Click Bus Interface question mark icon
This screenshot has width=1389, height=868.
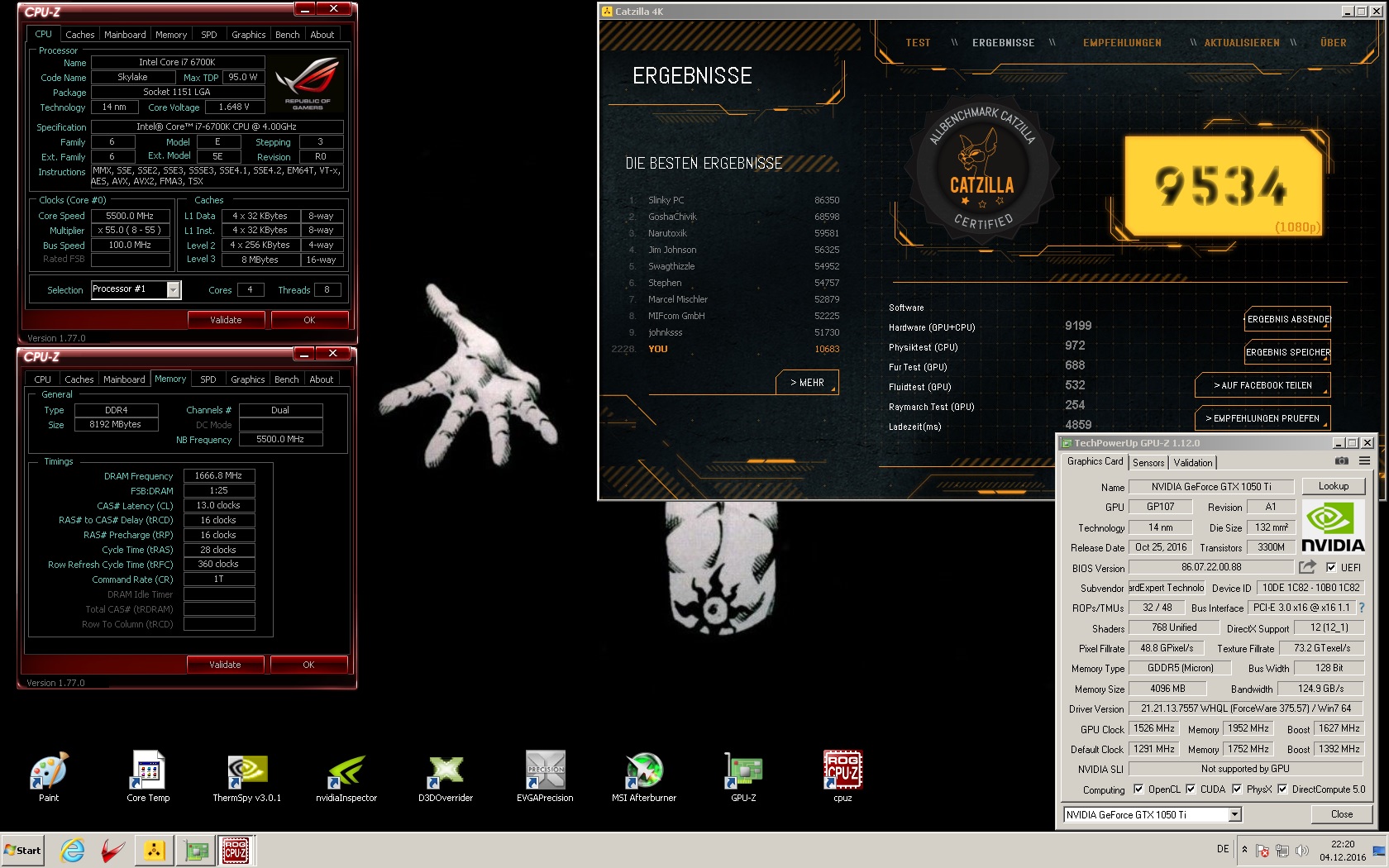tap(1361, 608)
